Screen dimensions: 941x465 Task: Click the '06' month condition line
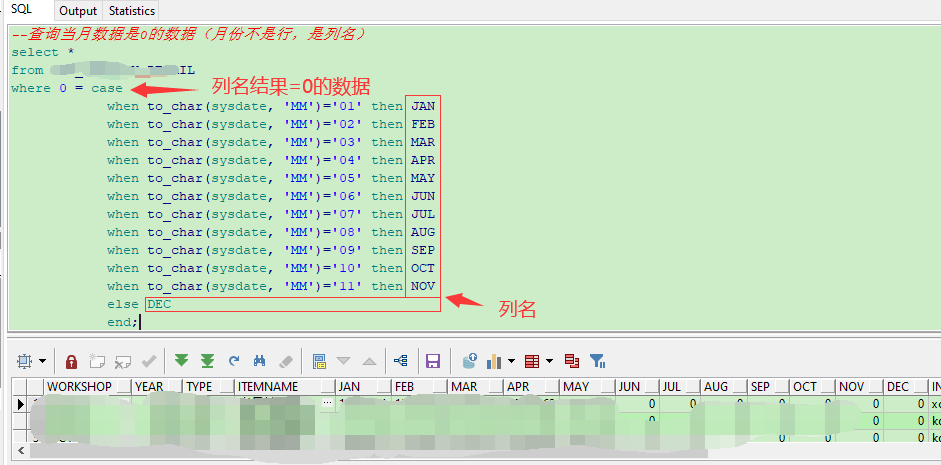[271, 196]
